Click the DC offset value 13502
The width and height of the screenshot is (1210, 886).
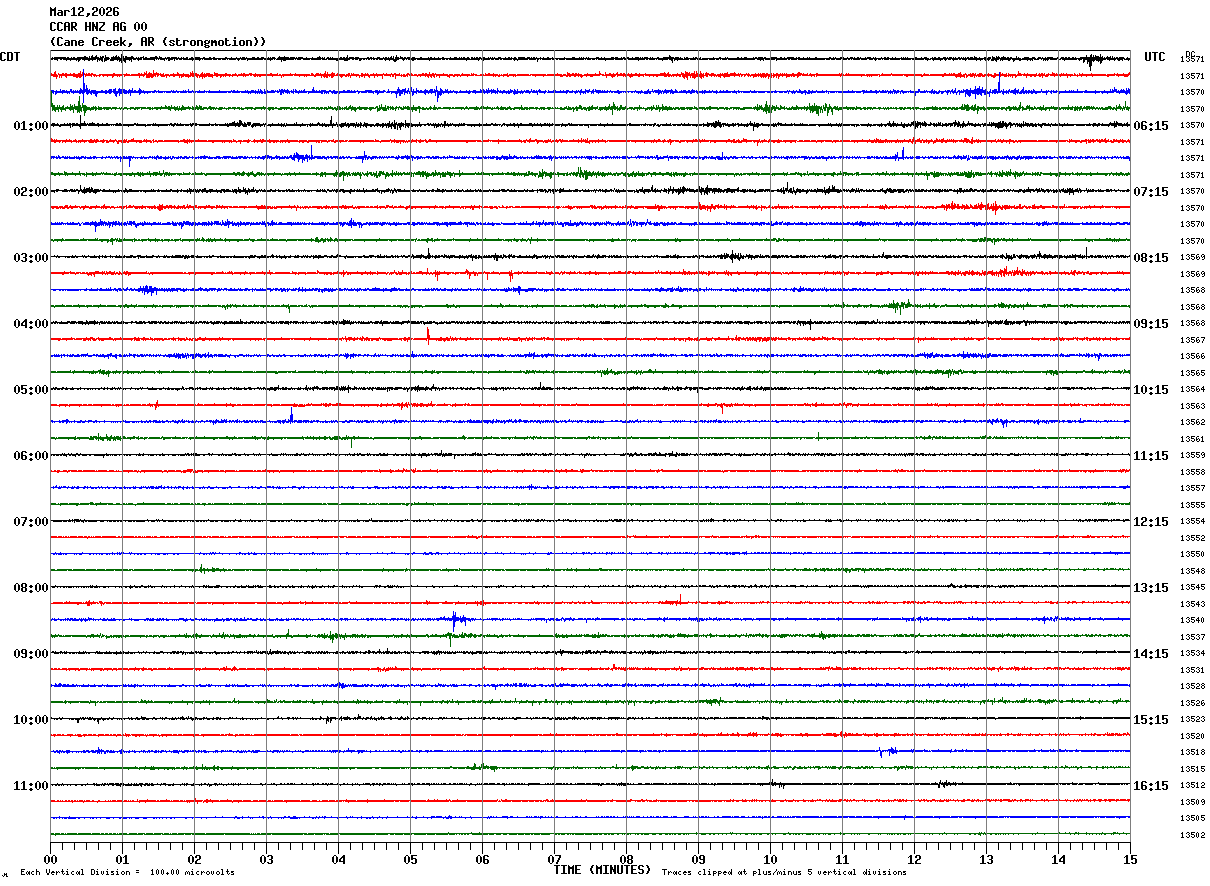point(1192,835)
